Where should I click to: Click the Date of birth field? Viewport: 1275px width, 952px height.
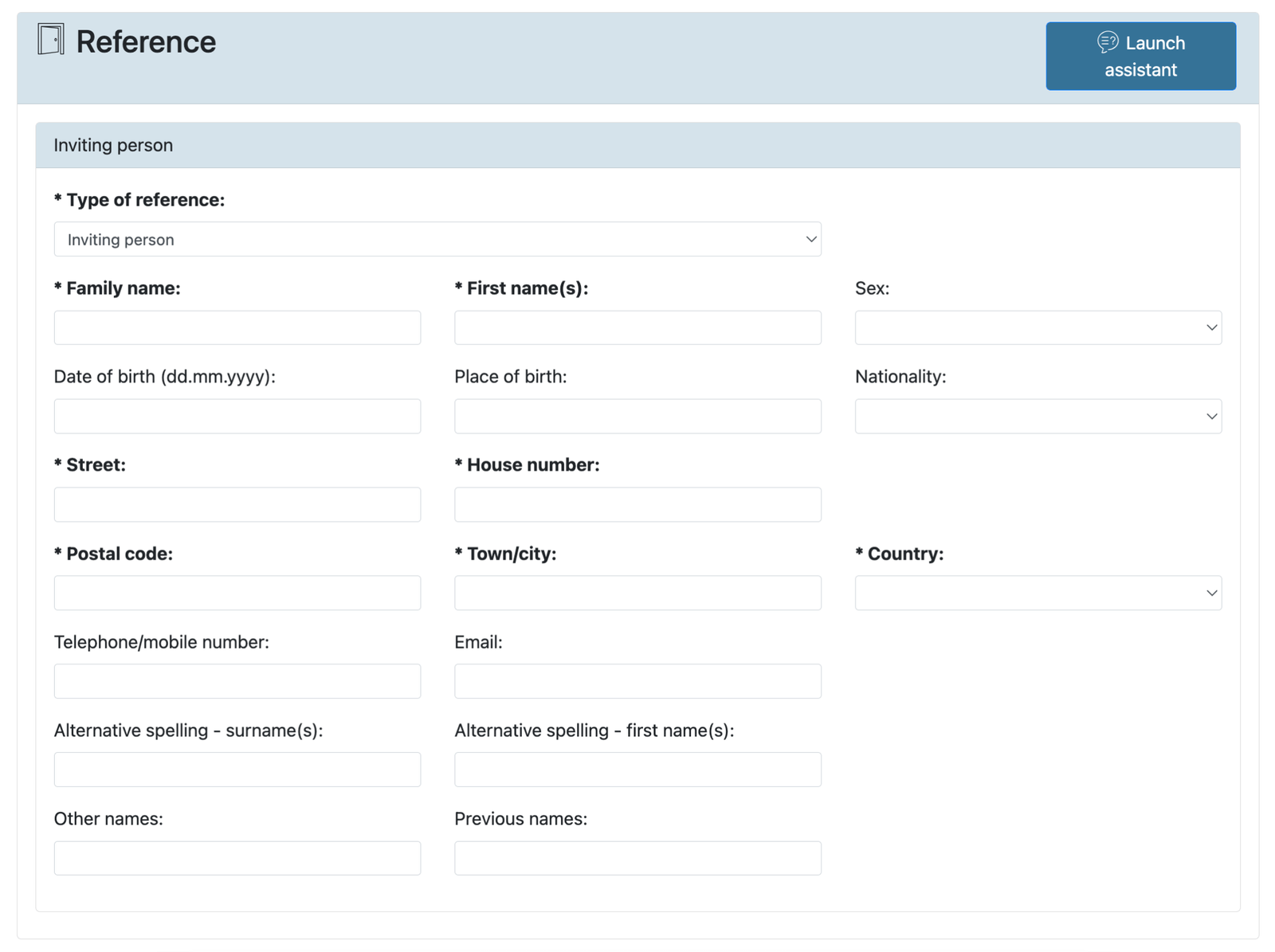tap(237, 416)
